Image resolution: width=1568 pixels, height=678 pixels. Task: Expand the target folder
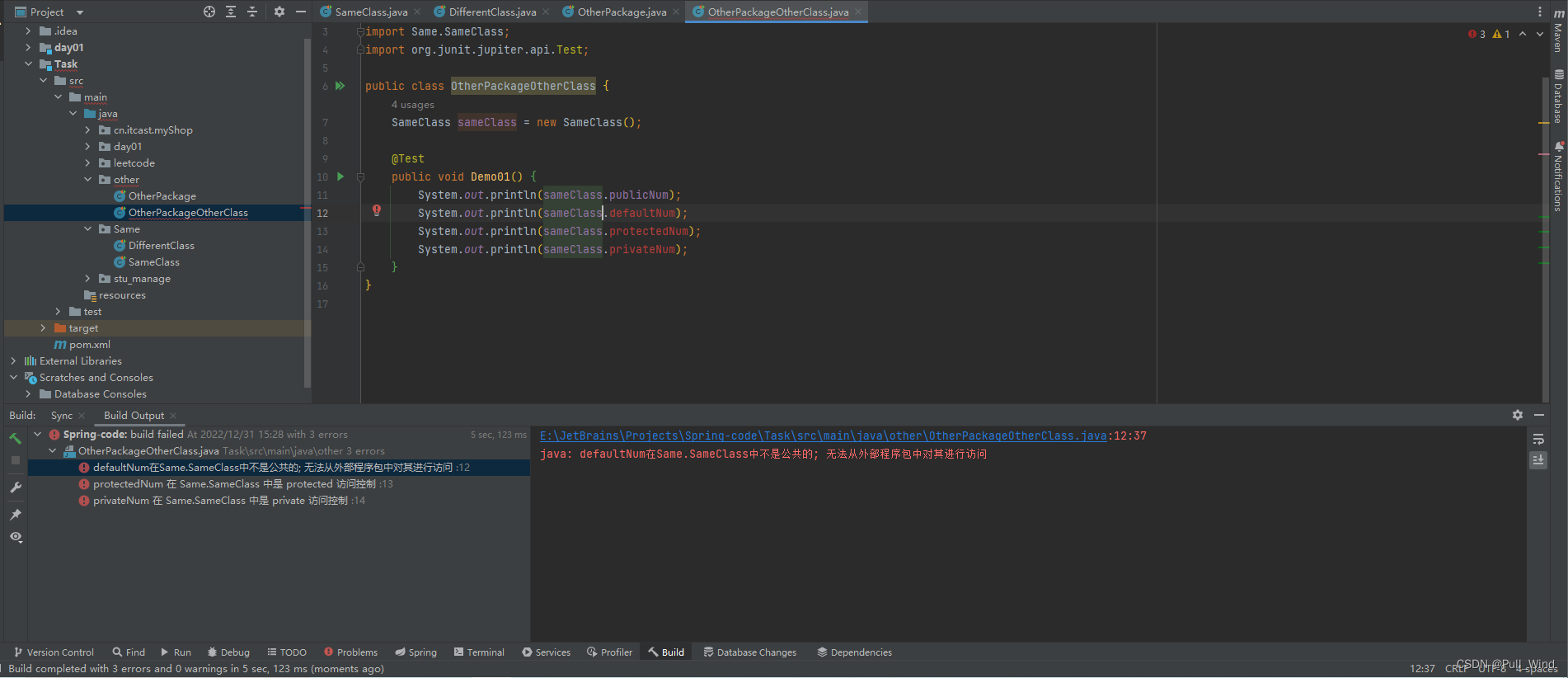(x=43, y=328)
